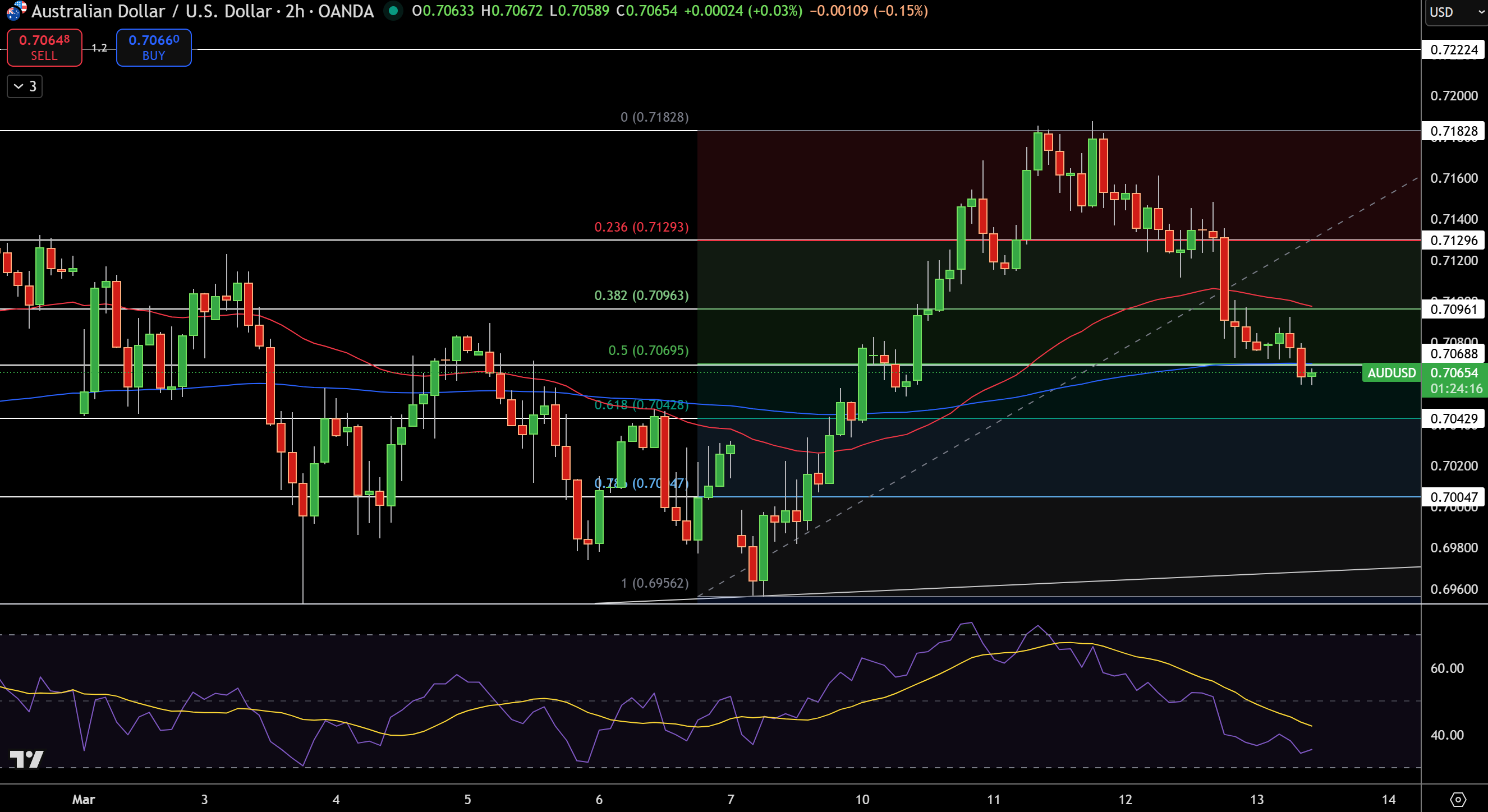Screen dimensions: 1488x812
Task: Click the 0.72224 price label
Action: [x=1454, y=50]
